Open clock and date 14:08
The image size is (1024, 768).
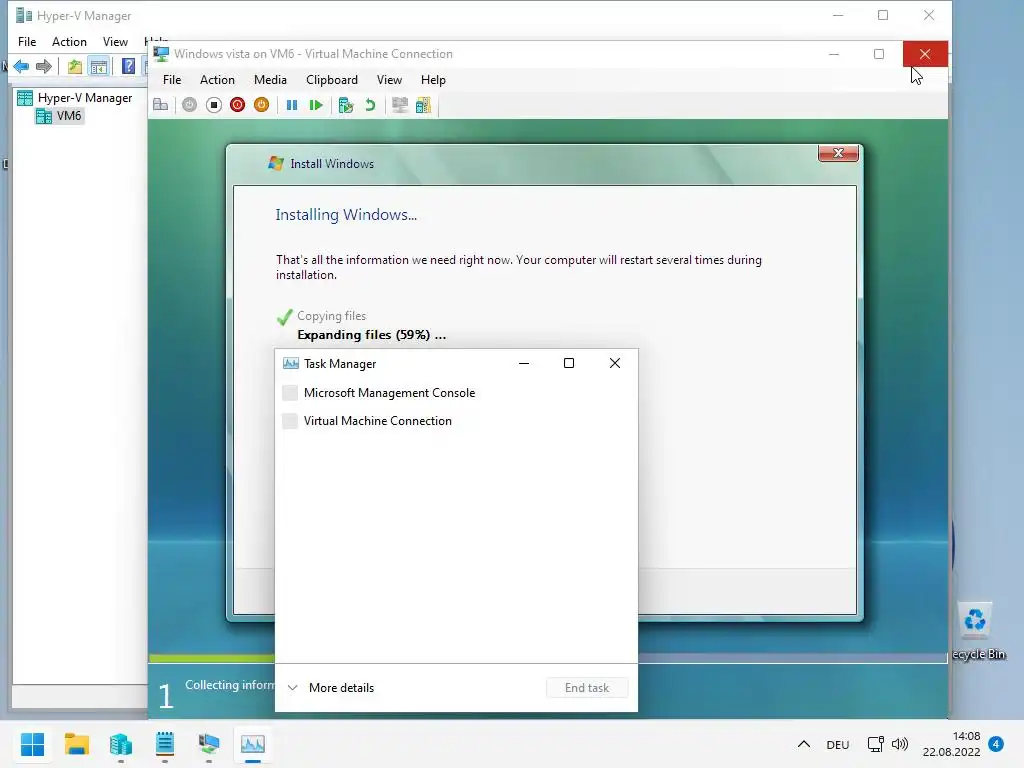pos(952,744)
